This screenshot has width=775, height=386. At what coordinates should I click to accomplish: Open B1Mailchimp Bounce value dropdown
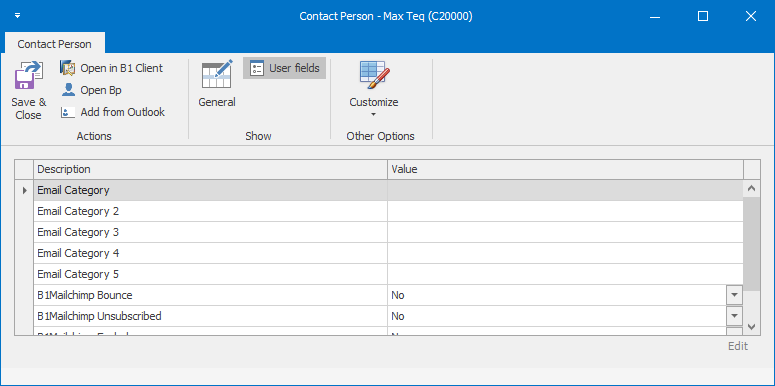[734, 295]
